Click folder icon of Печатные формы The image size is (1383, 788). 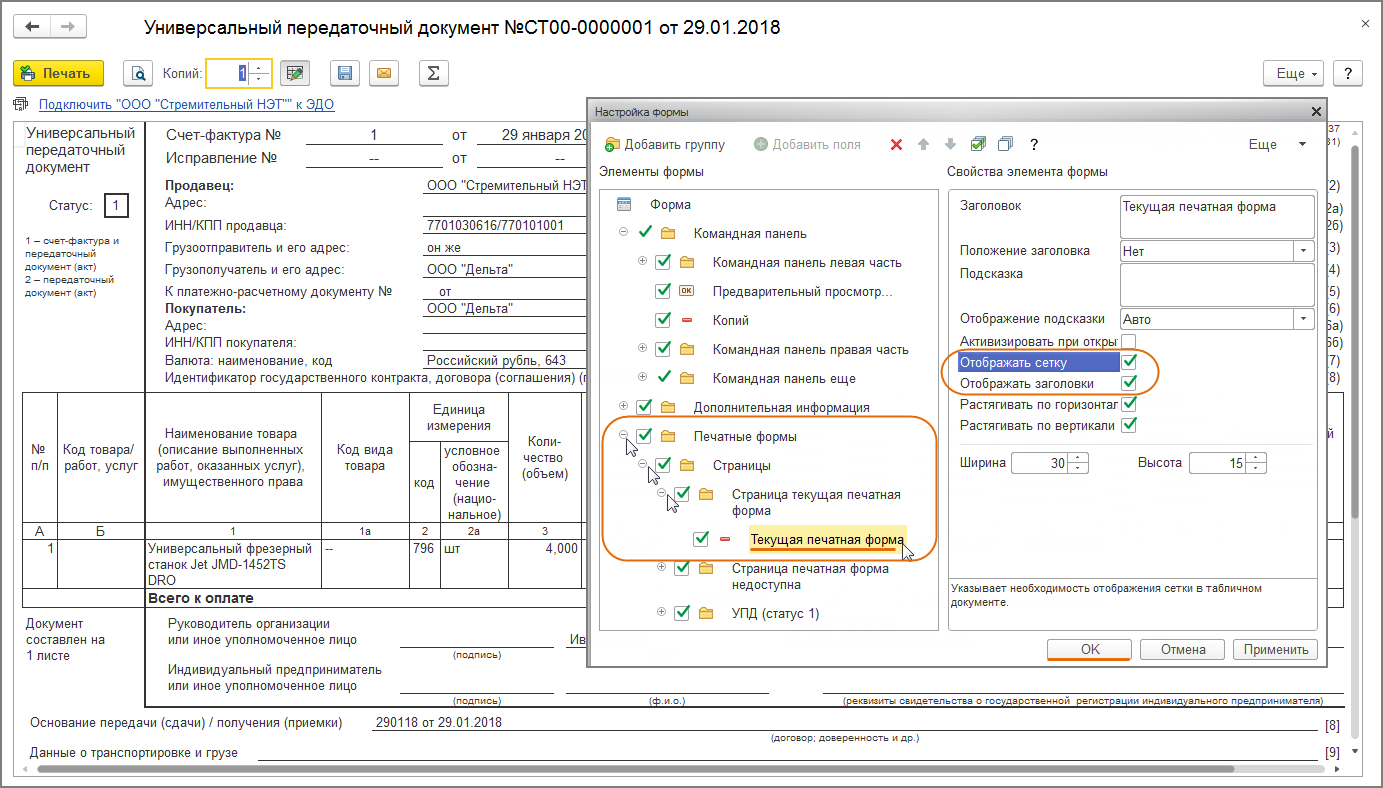pyautogui.click(x=668, y=436)
